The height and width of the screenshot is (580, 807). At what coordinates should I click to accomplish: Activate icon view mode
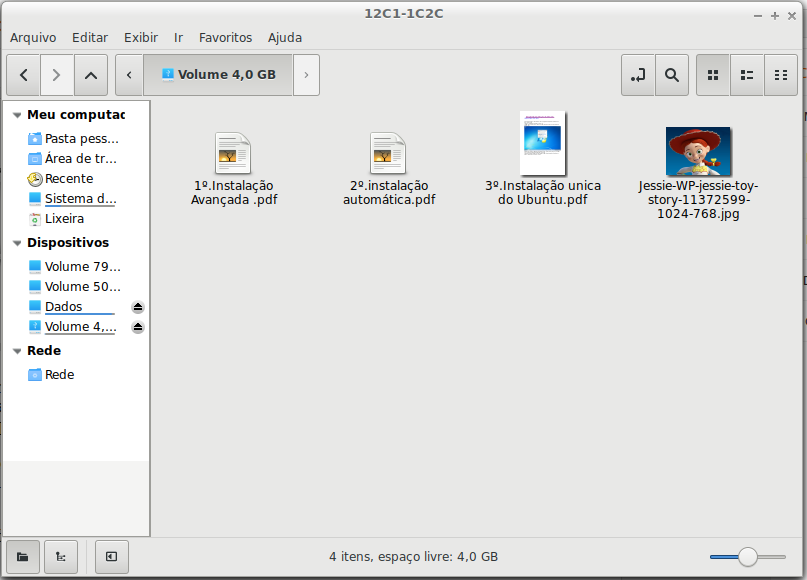[x=712, y=75]
